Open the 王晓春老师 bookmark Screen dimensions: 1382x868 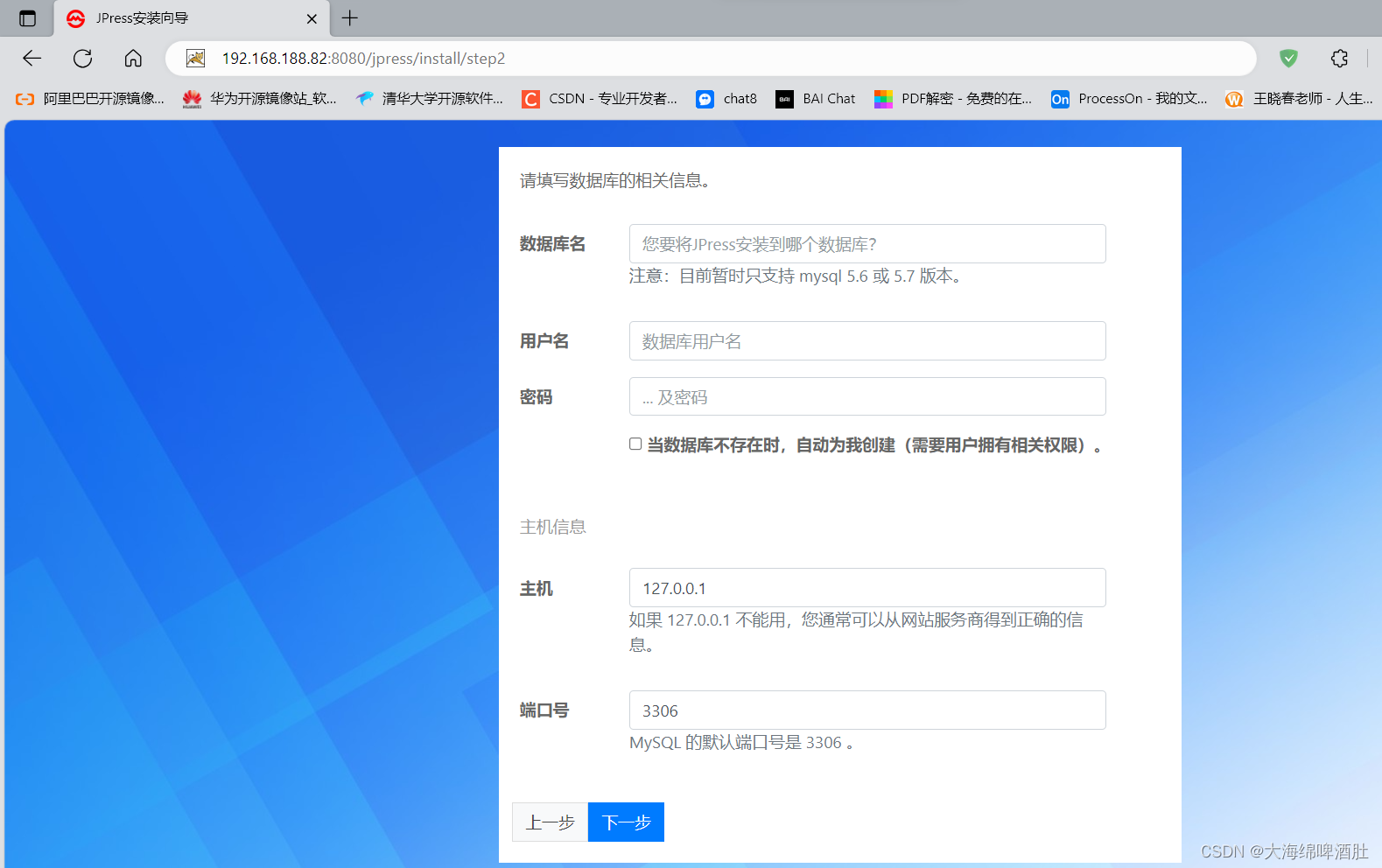[x=1300, y=99]
